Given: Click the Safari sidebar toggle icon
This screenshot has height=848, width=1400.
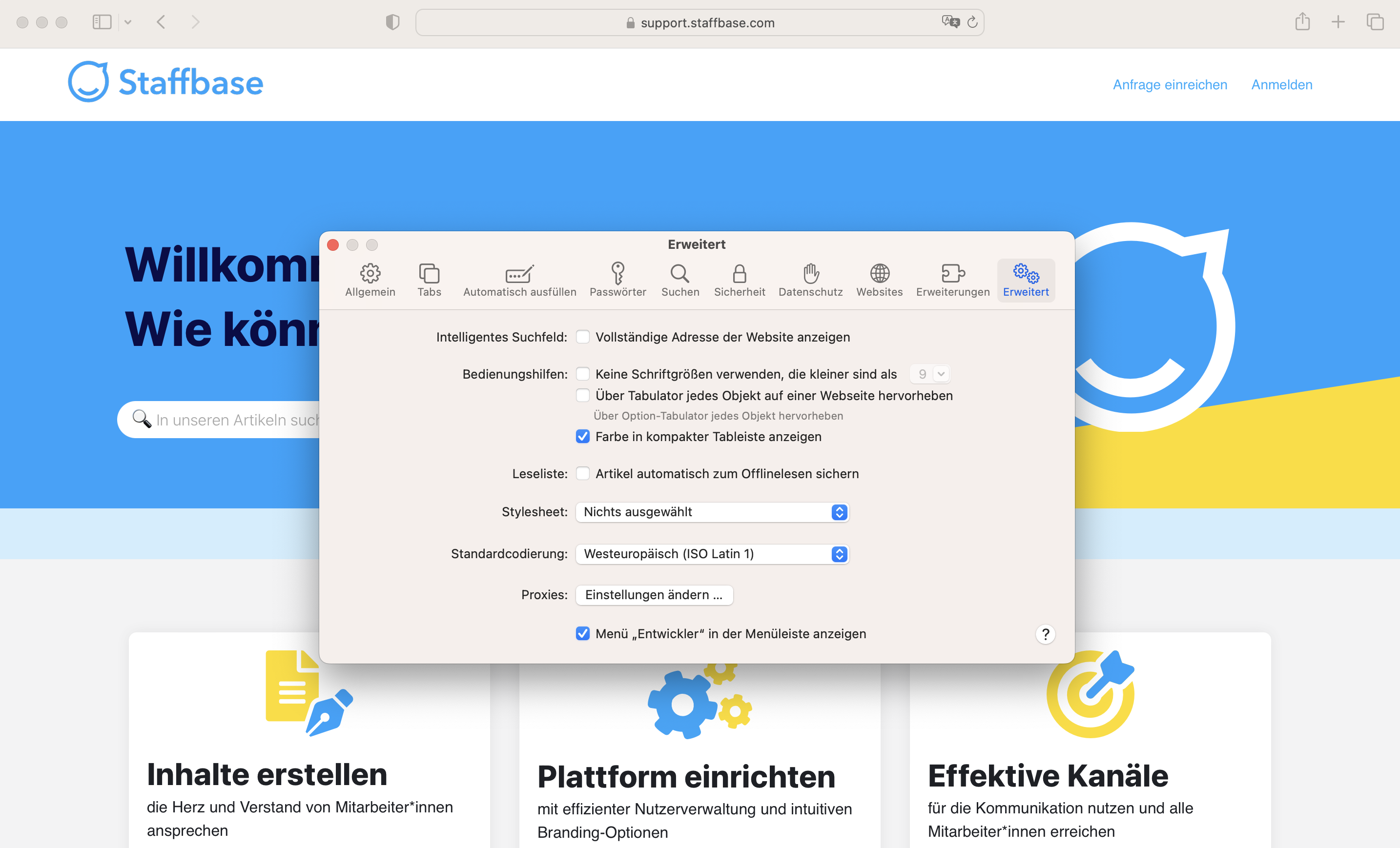Looking at the screenshot, I should [102, 22].
